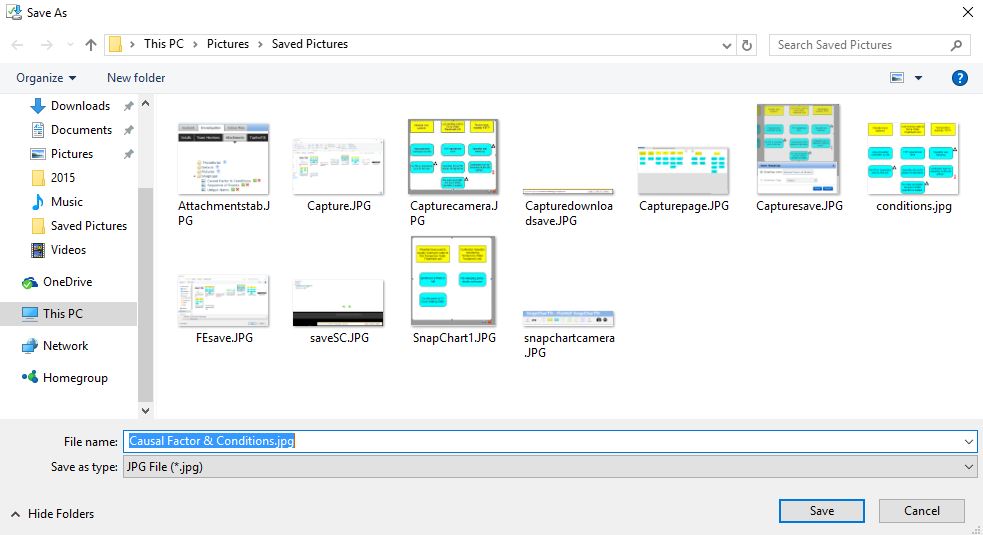Viewport: 983px width, 535px height.
Task: Collapse the pane with Hide Folders
Action: (52, 513)
